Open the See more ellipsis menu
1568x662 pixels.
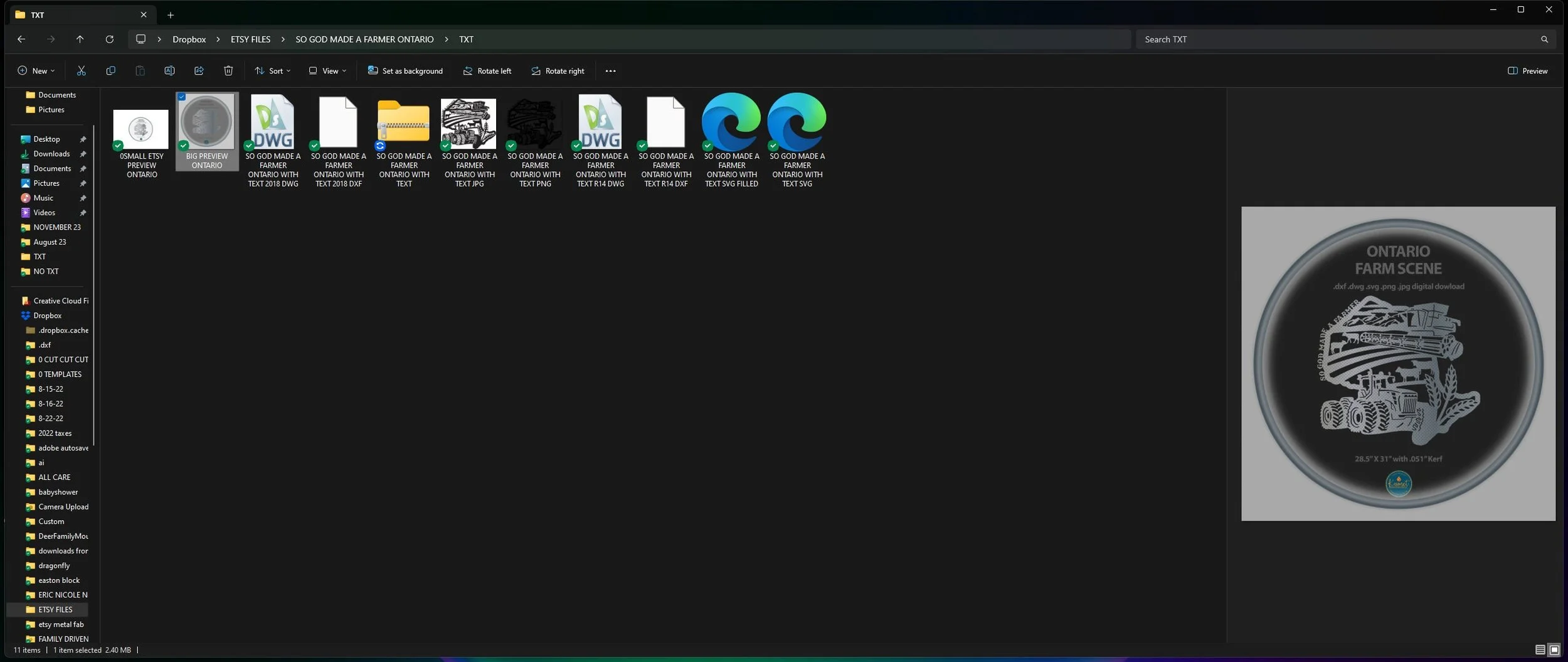[610, 71]
